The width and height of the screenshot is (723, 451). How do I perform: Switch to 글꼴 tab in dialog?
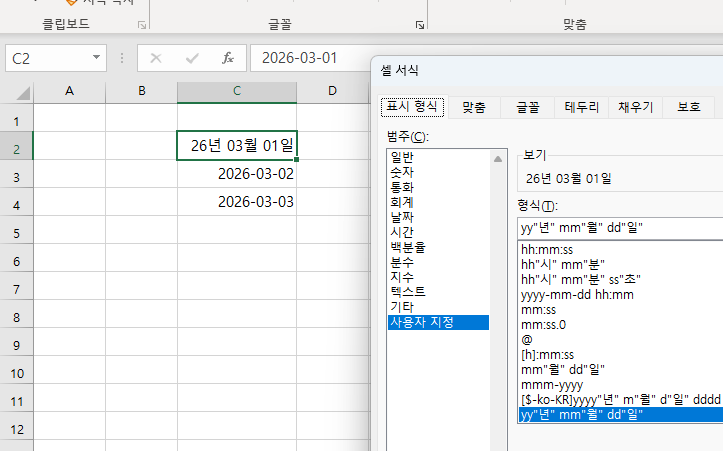pos(527,107)
